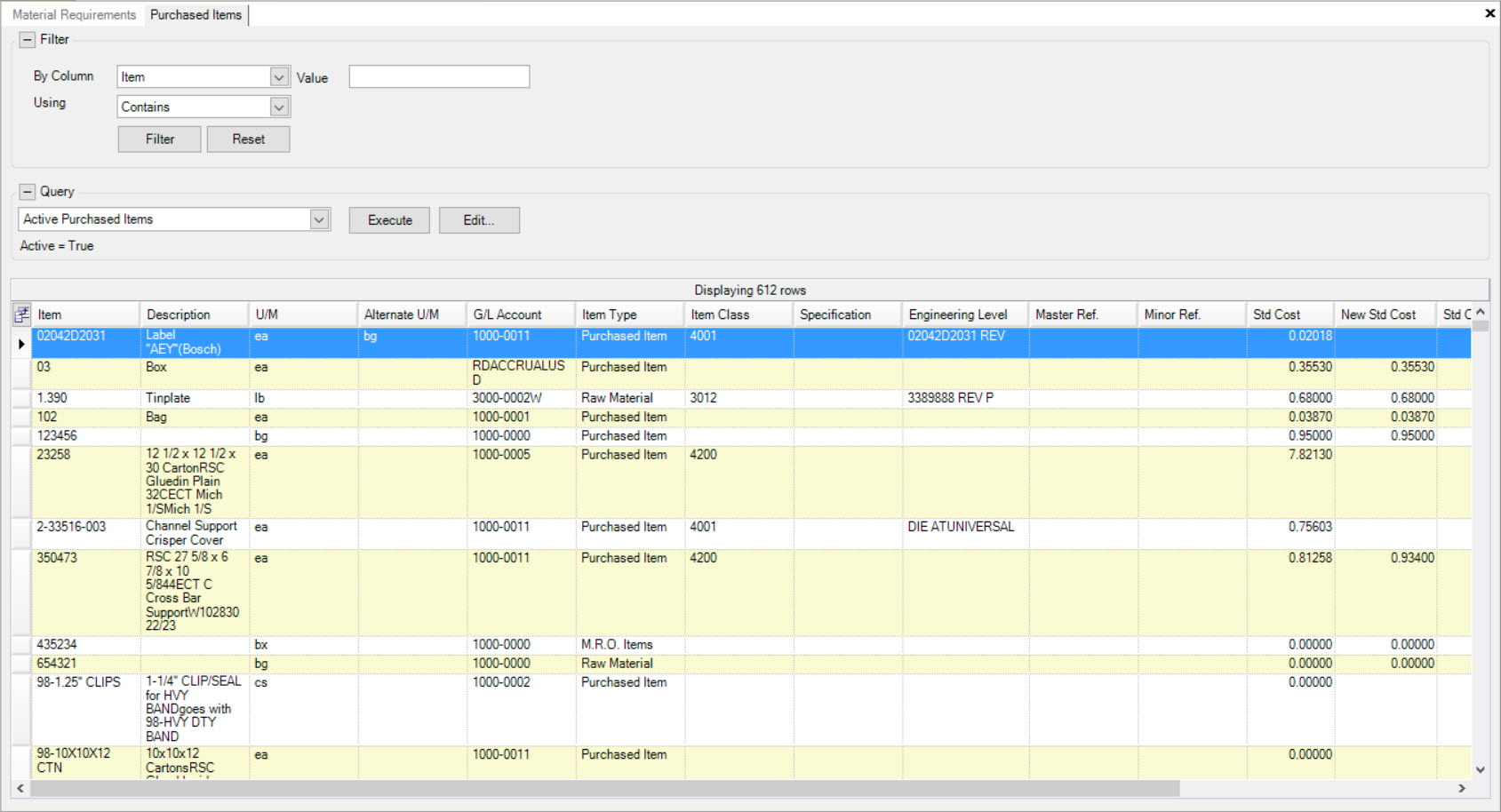The image size is (1501, 812).
Task: Select the Purchased Items tab
Action: pyautogui.click(x=196, y=15)
